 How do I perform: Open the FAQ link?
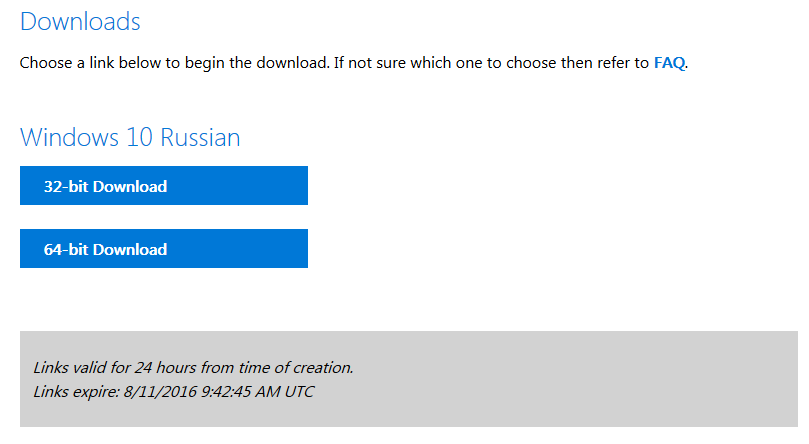[x=669, y=62]
